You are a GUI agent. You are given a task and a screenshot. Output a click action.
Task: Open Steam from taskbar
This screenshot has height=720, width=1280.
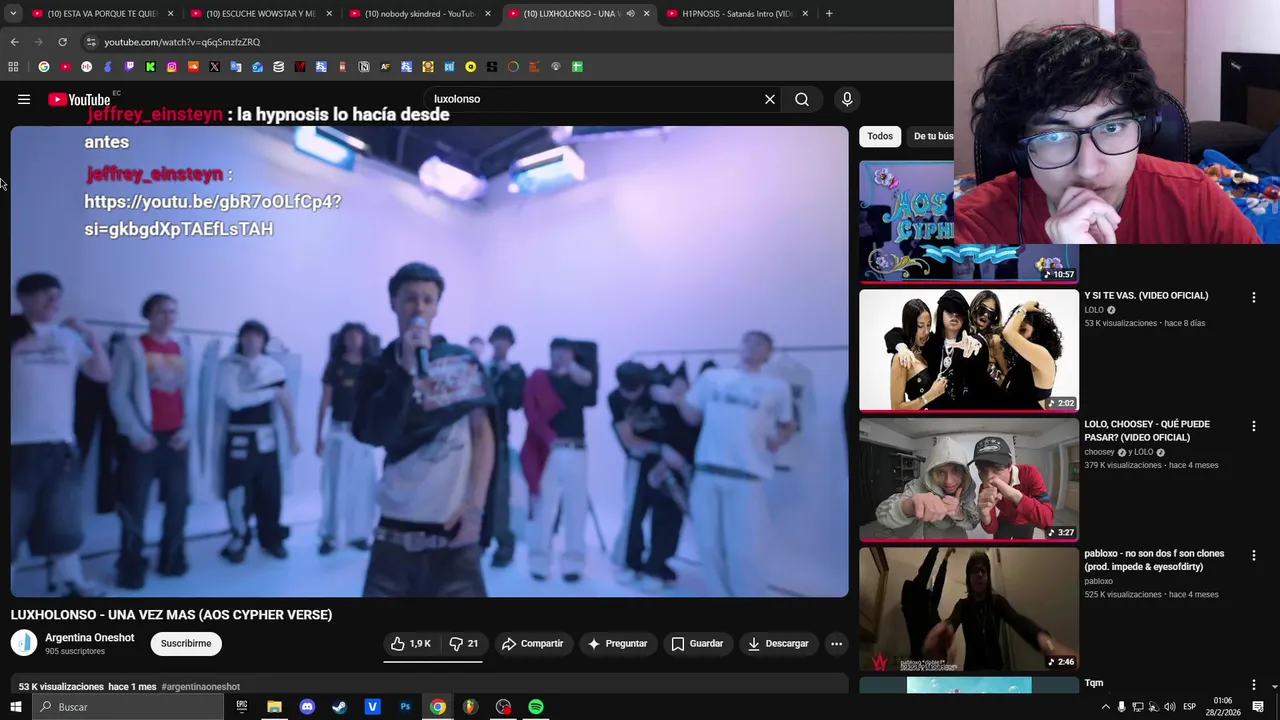340,707
